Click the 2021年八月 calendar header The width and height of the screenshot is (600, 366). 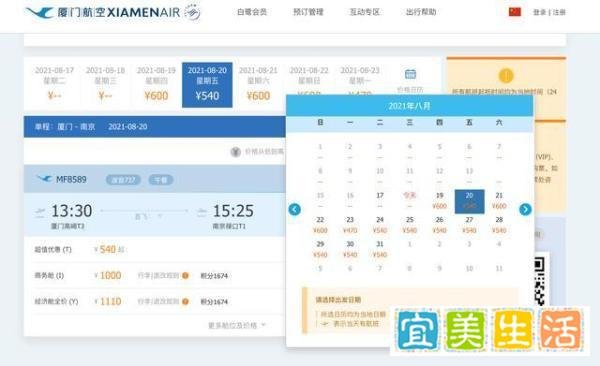coord(409,106)
